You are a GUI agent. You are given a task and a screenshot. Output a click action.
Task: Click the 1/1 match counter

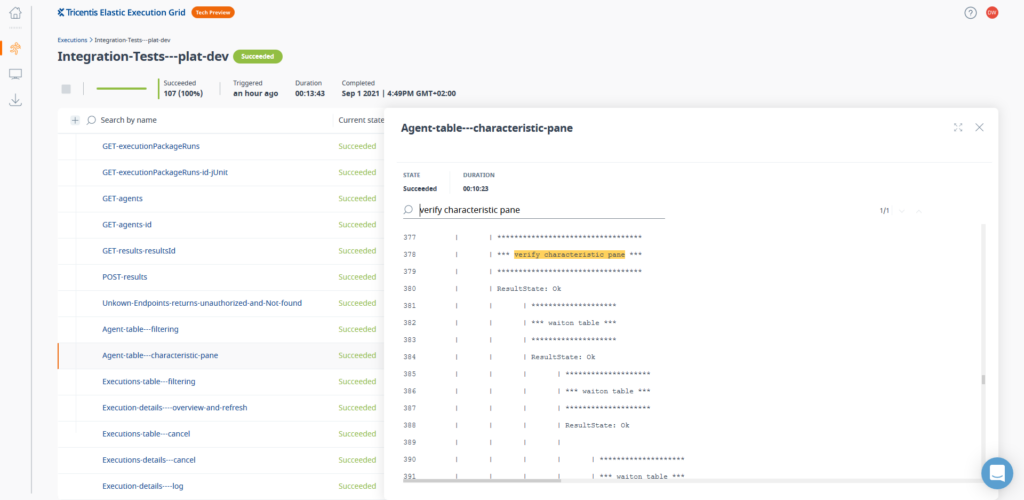884,211
